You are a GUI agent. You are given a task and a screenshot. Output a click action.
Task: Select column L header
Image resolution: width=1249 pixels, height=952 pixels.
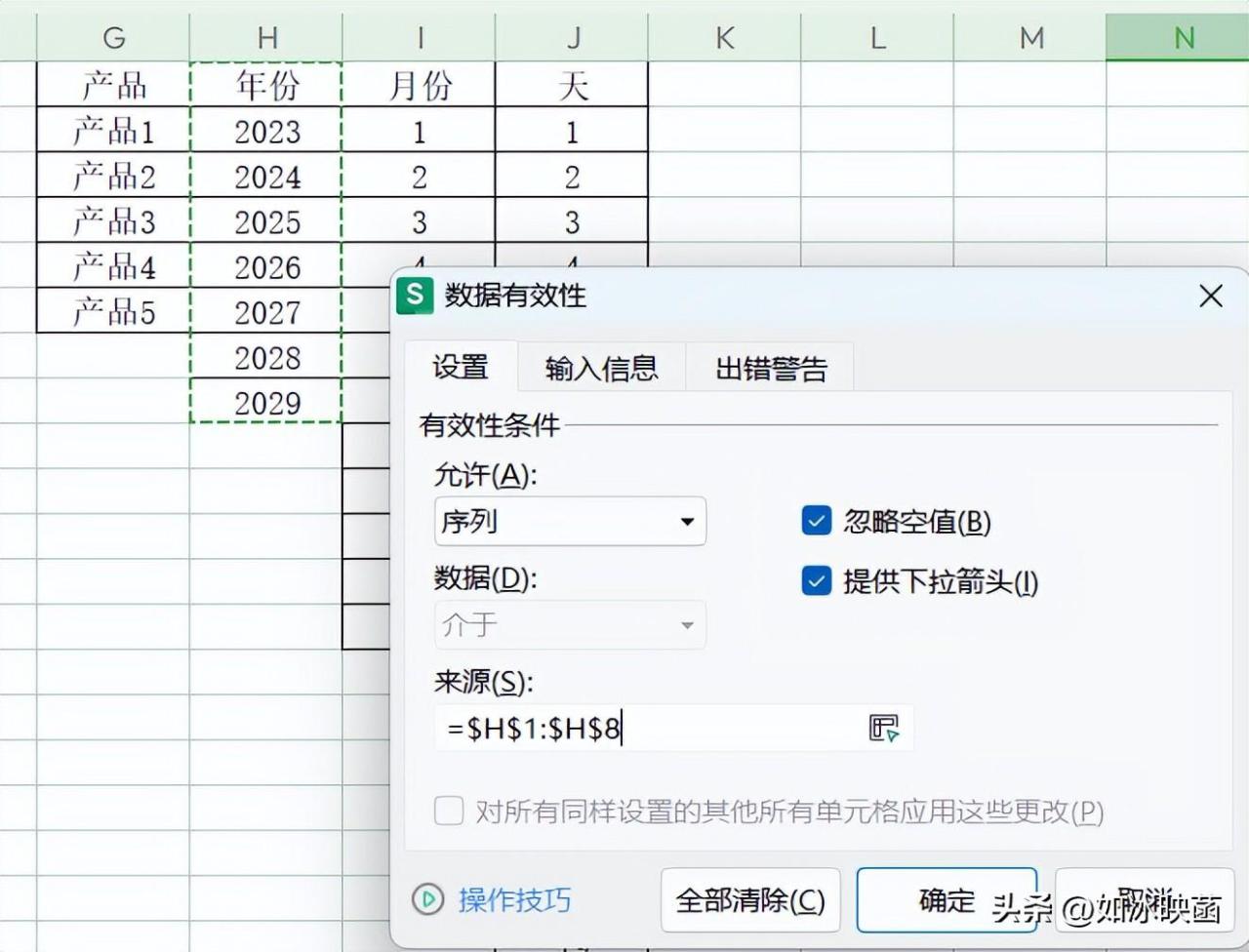(x=877, y=38)
